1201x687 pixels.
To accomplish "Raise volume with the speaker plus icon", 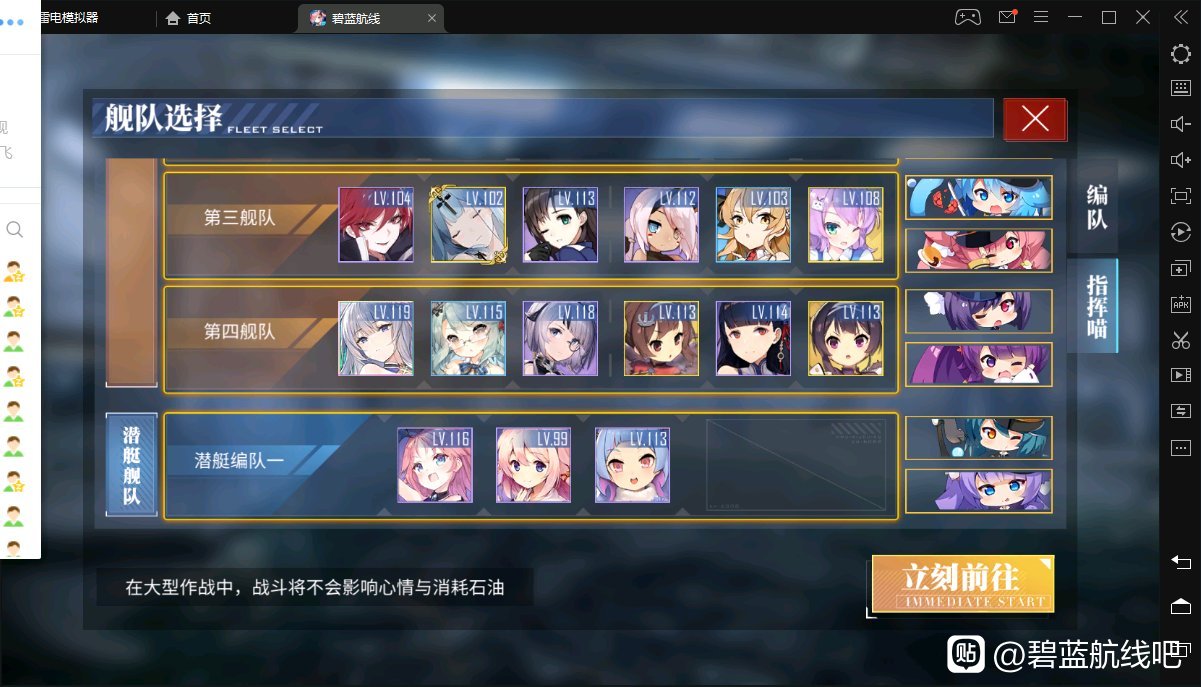I will click(x=1180, y=160).
